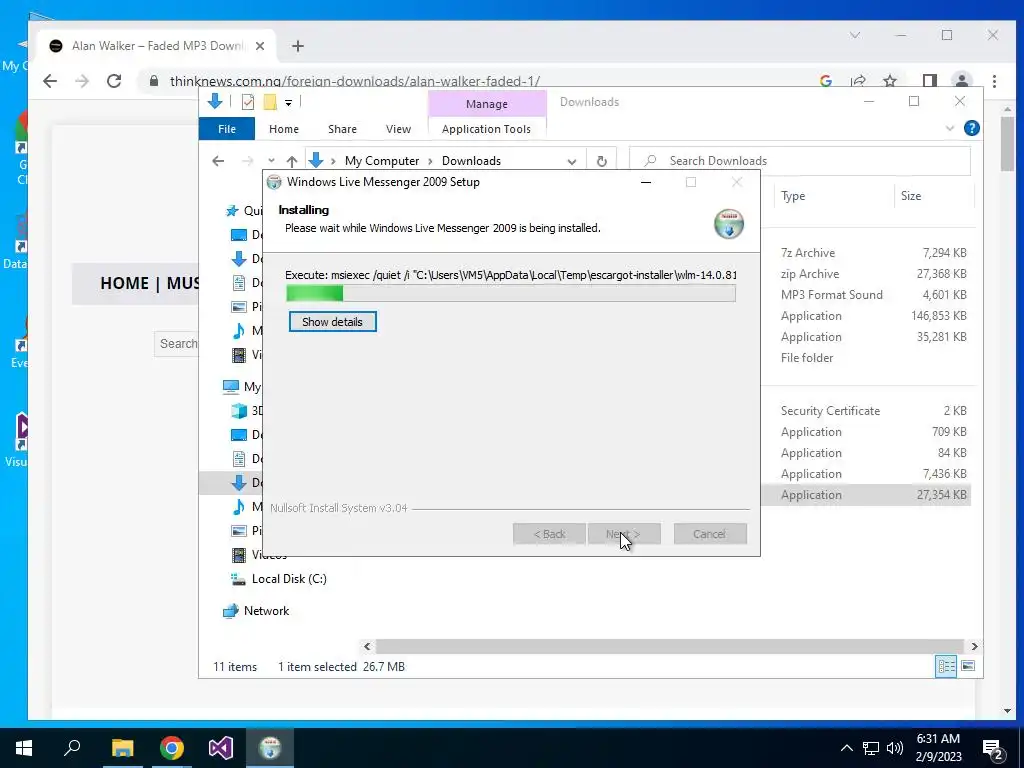
Task: Click Google icon in address bar
Action: click(x=825, y=81)
